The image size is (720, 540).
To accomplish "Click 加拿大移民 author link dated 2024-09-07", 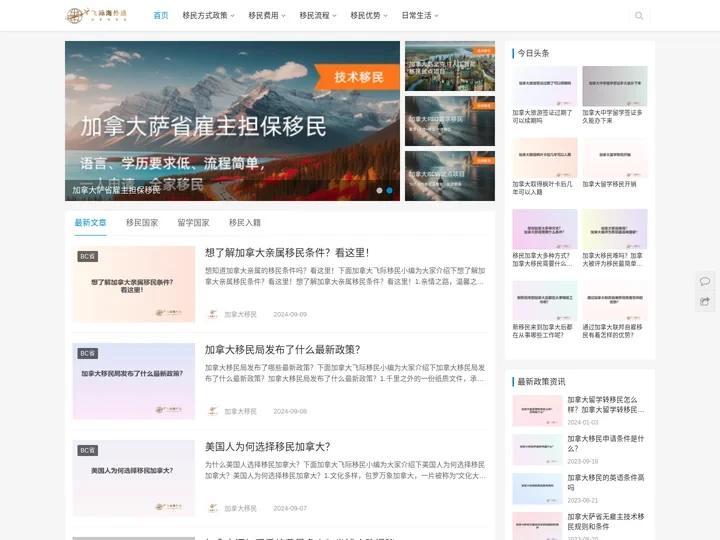I will [x=240, y=508].
